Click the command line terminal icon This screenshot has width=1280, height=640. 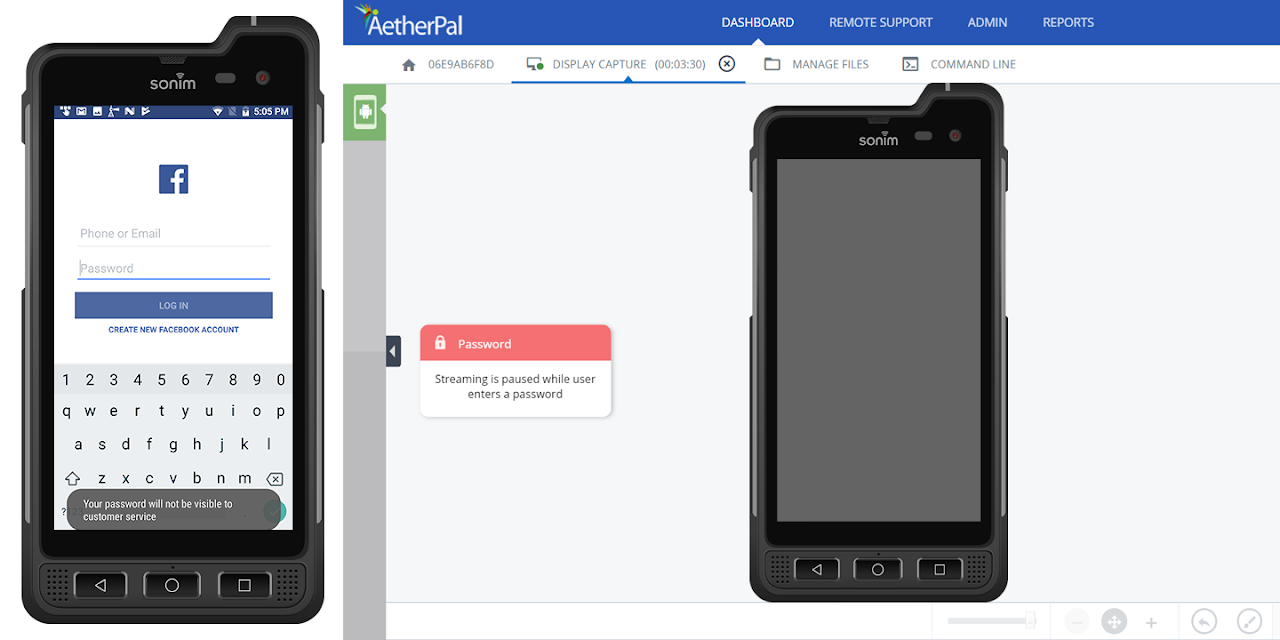[x=910, y=64]
